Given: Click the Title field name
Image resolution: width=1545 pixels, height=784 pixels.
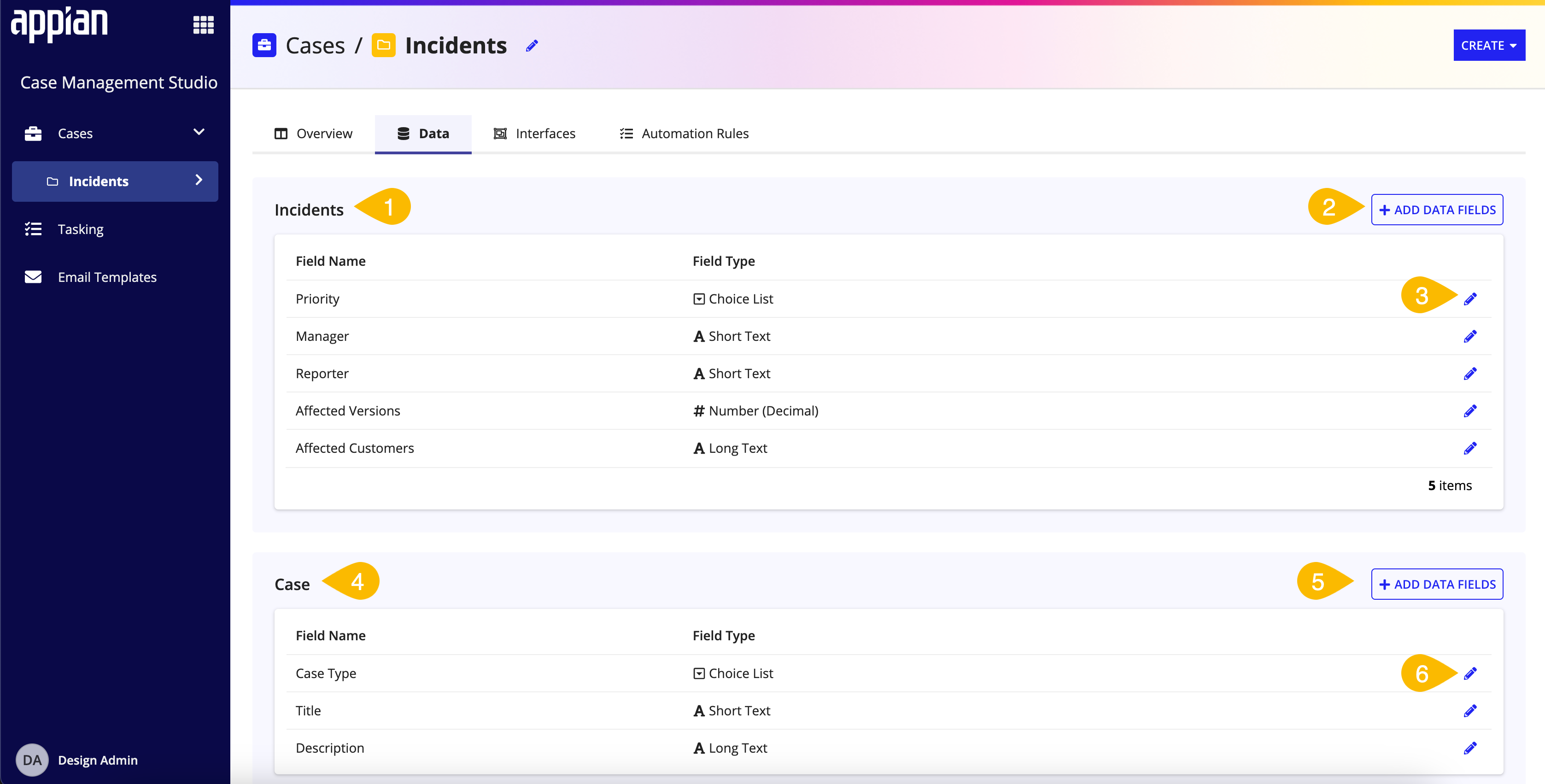Looking at the screenshot, I should point(308,711).
